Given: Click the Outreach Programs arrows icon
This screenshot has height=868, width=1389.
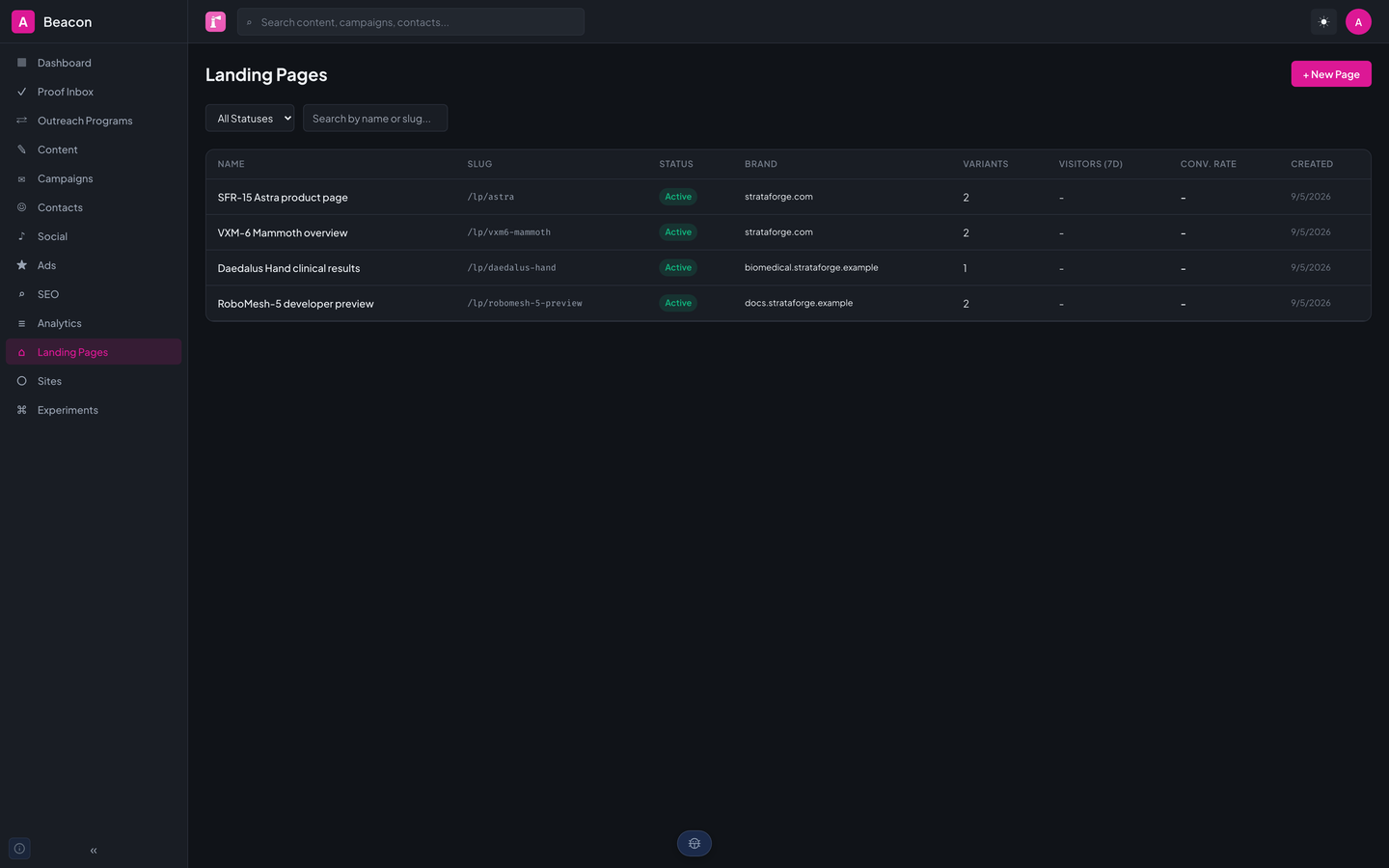Looking at the screenshot, I should [21, 121].
